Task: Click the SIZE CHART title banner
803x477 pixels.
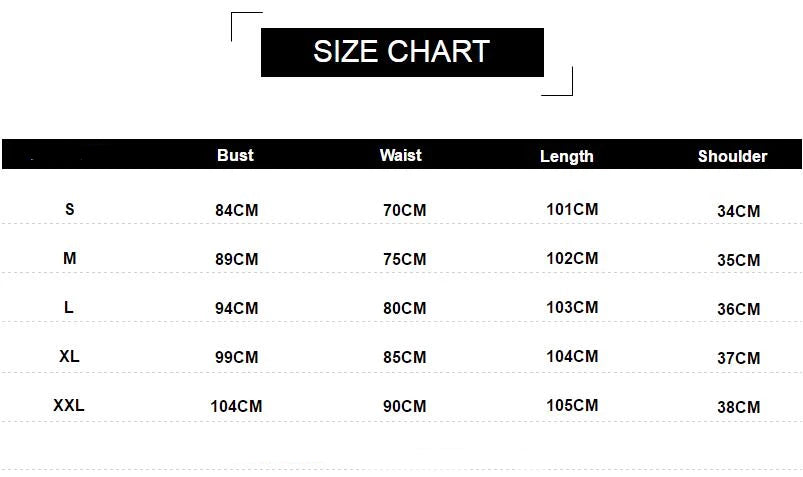Action: (x=402, y=52)
